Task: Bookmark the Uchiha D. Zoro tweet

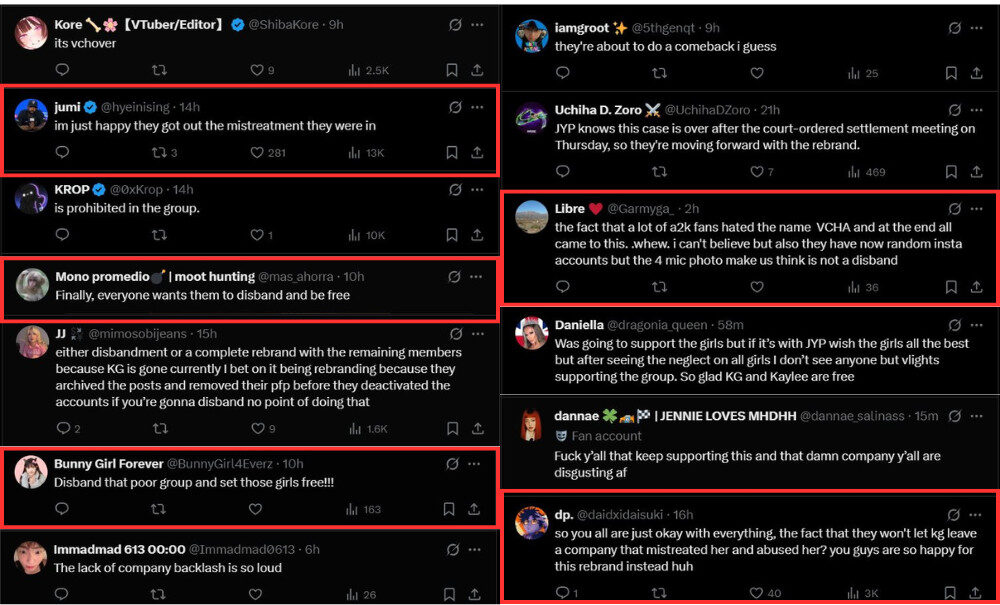Action: [x=951, y=171]
